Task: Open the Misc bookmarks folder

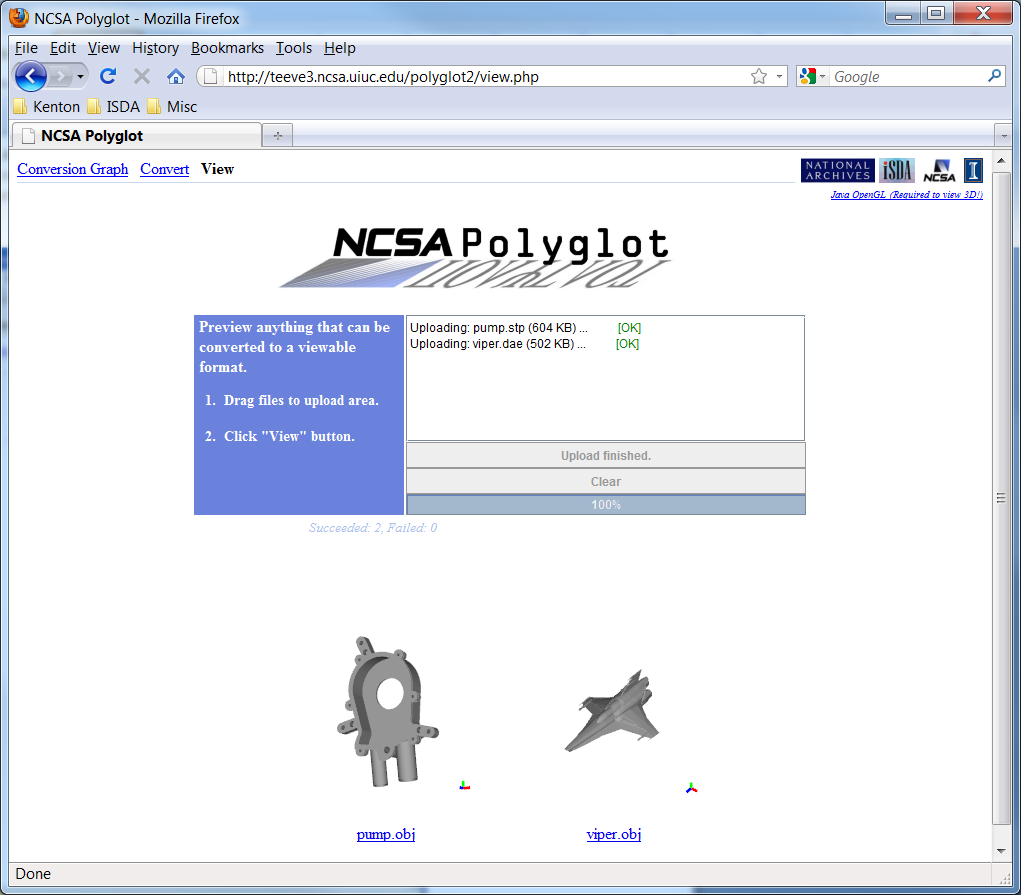Action: coord(173,107)
